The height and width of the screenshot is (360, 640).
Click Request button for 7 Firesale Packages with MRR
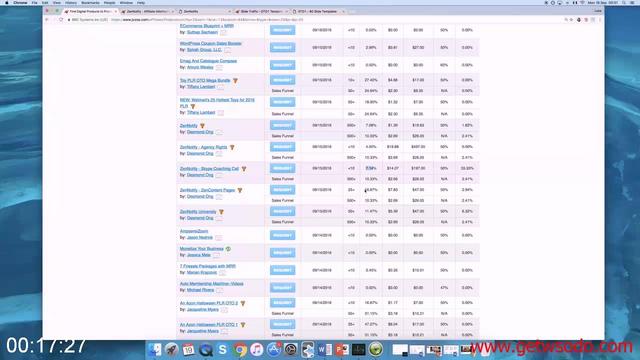(x=282, y=270)
